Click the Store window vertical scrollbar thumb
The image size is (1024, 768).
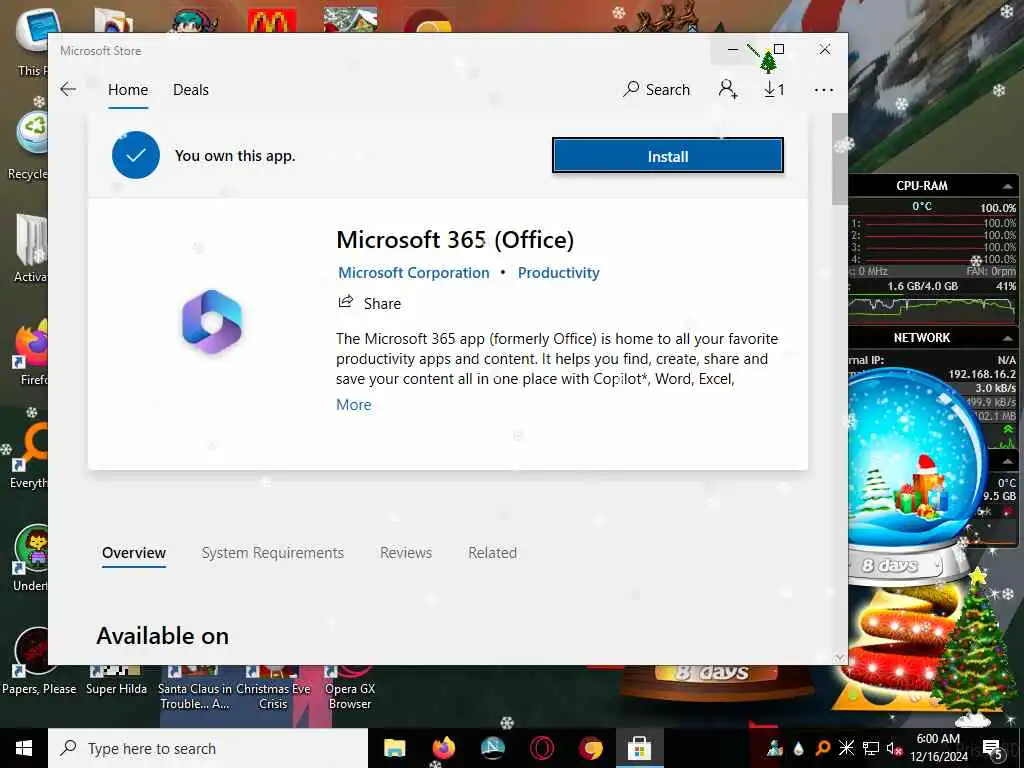click(839, 159)
